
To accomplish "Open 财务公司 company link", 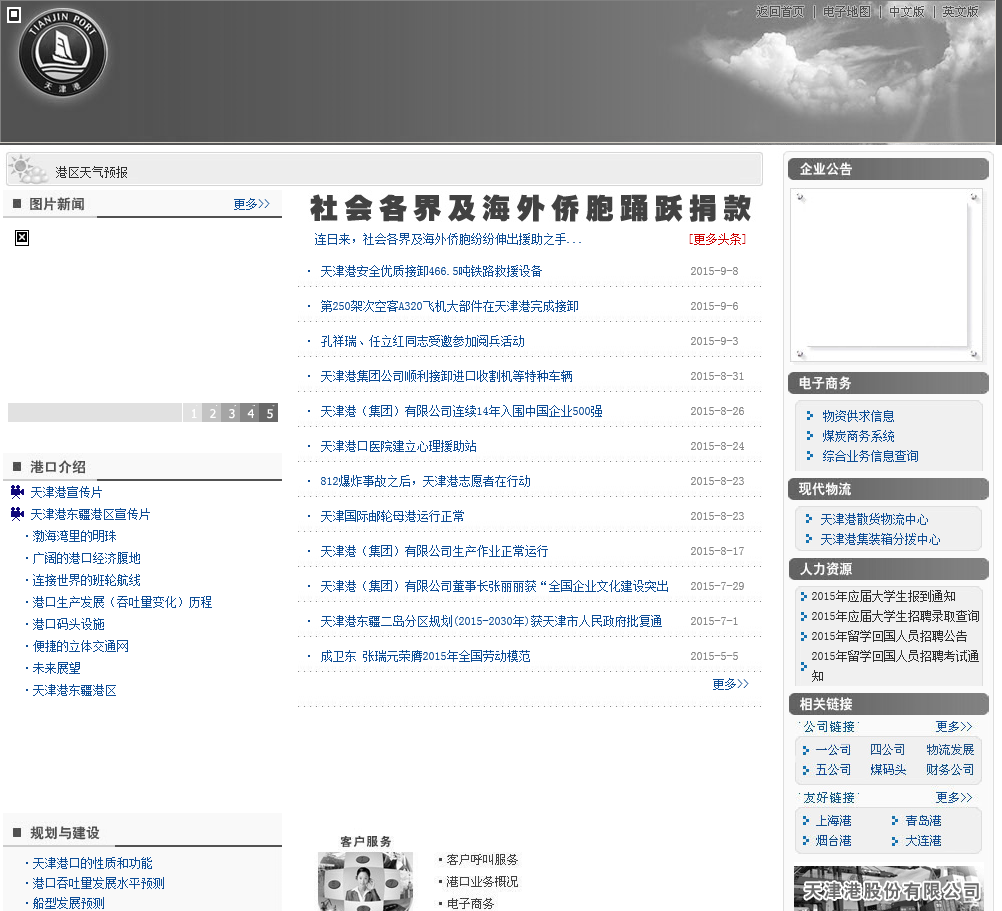I will [950, 770].
